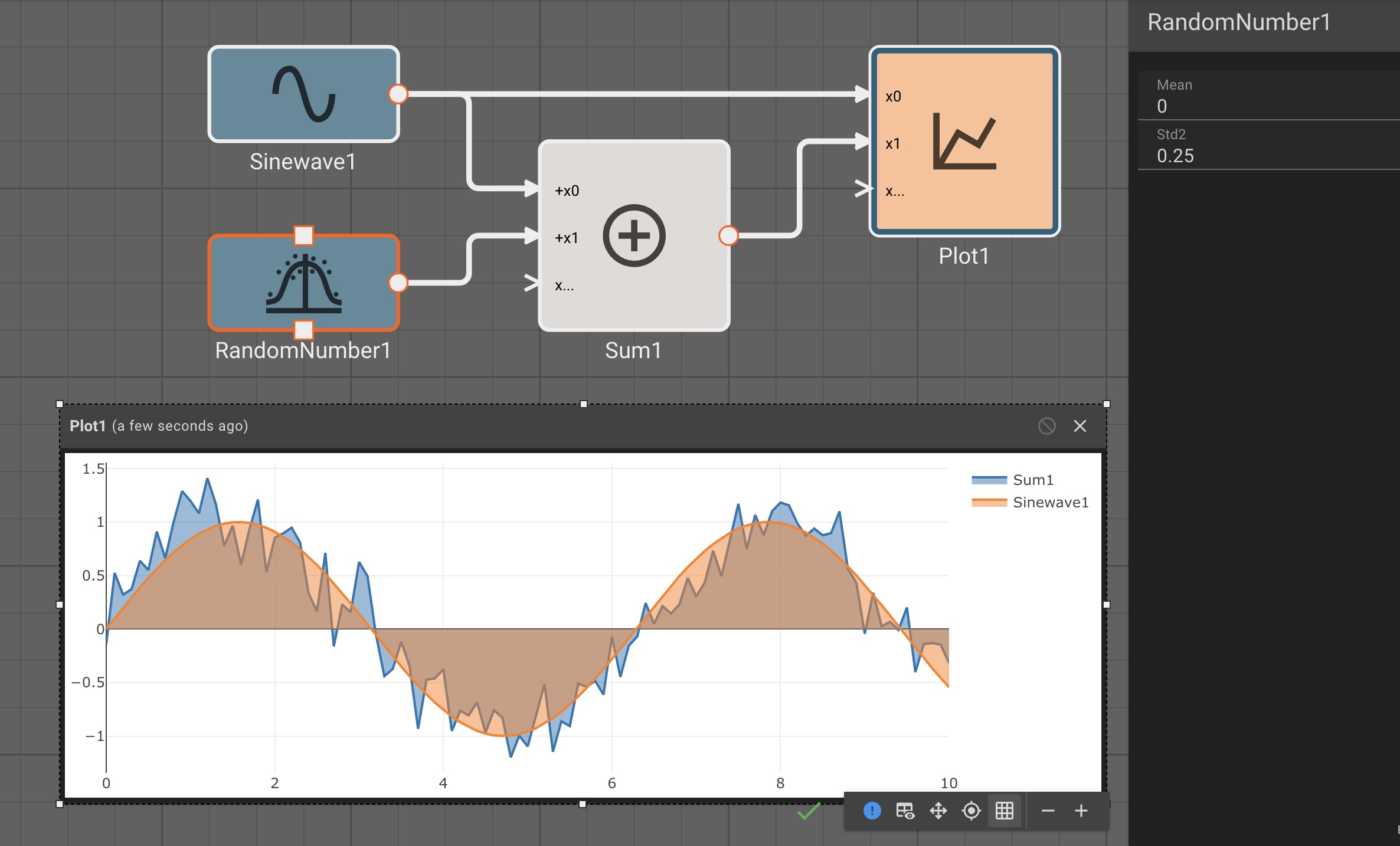Edit the Std2 value field
Image resolution: width=1400 pixels, height=846 pixels.
[1269, 145]
